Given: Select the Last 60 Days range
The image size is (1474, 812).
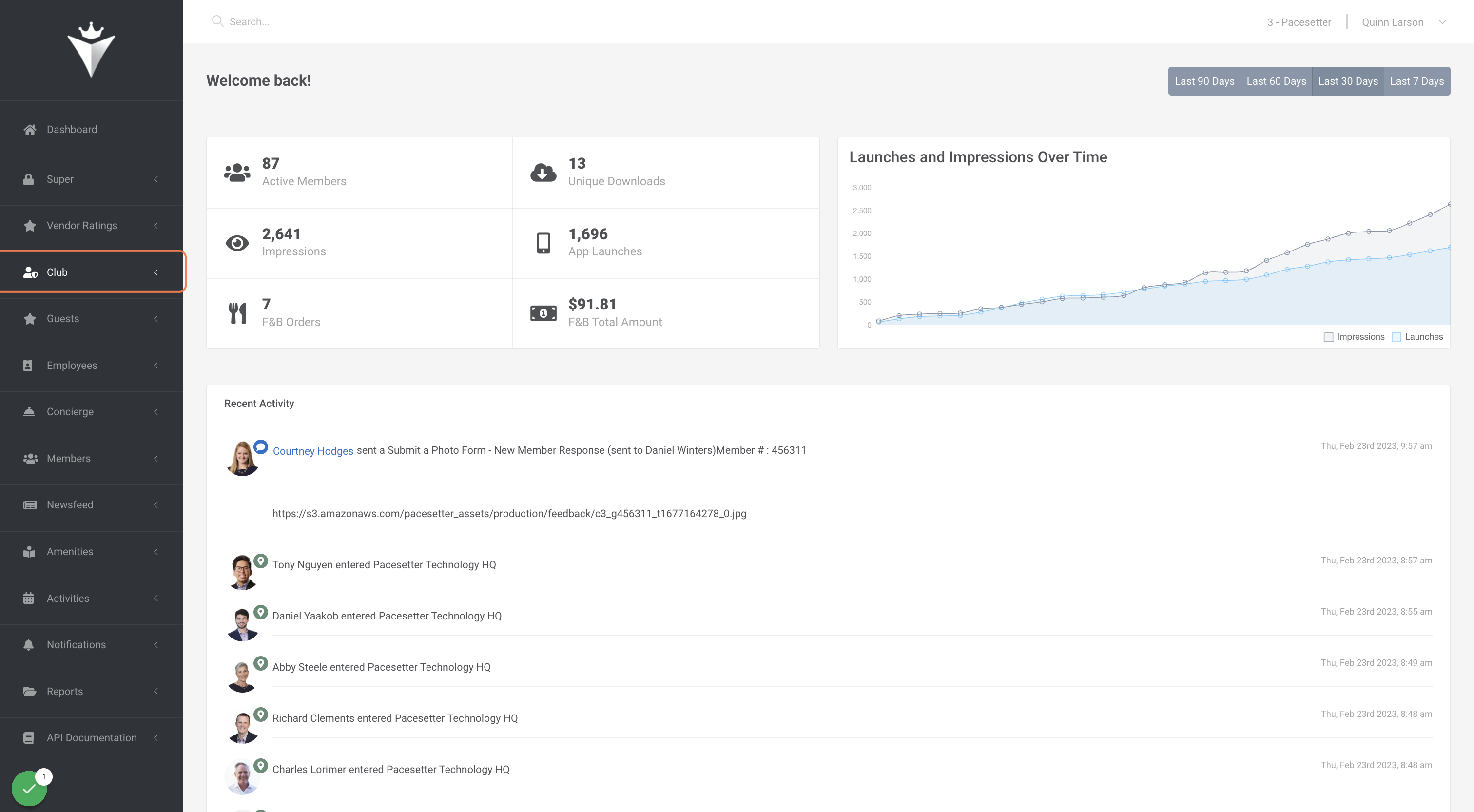Looking at the screenshot, I should [x=1276, y=81].
